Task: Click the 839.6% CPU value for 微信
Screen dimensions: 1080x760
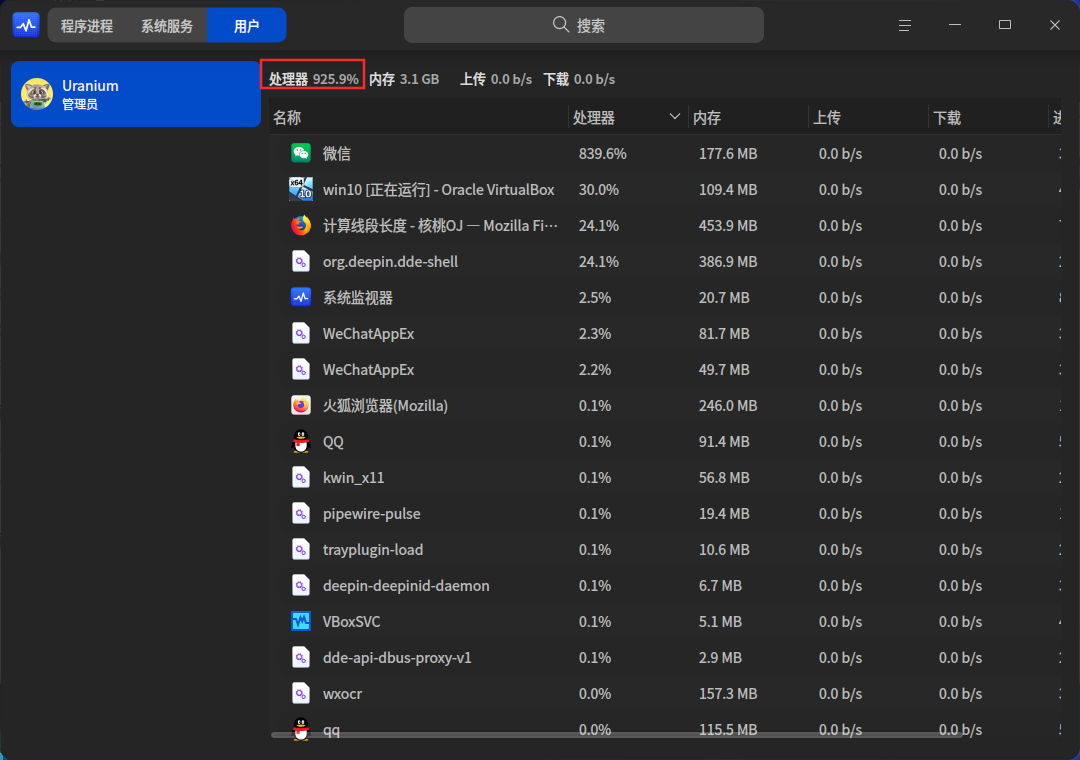Action: pyautogui.click(x=603, y=154)
